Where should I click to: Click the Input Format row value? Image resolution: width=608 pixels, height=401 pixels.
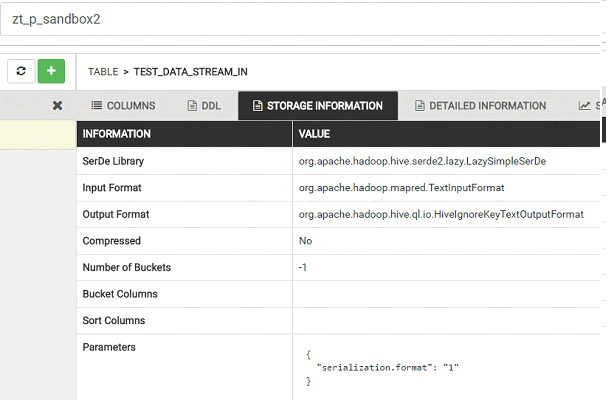[400, 188]
